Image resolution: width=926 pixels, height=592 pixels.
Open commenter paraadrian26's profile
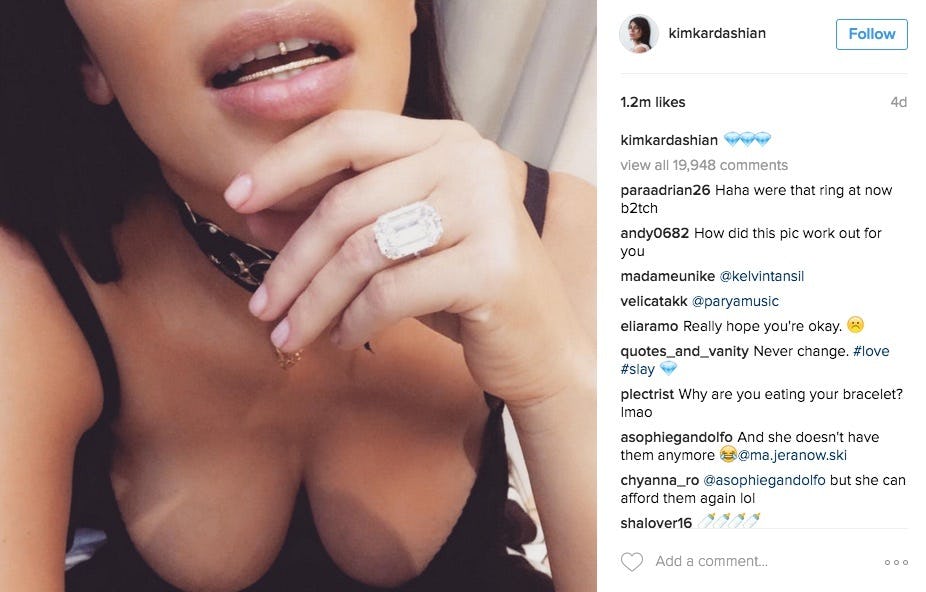665,190
